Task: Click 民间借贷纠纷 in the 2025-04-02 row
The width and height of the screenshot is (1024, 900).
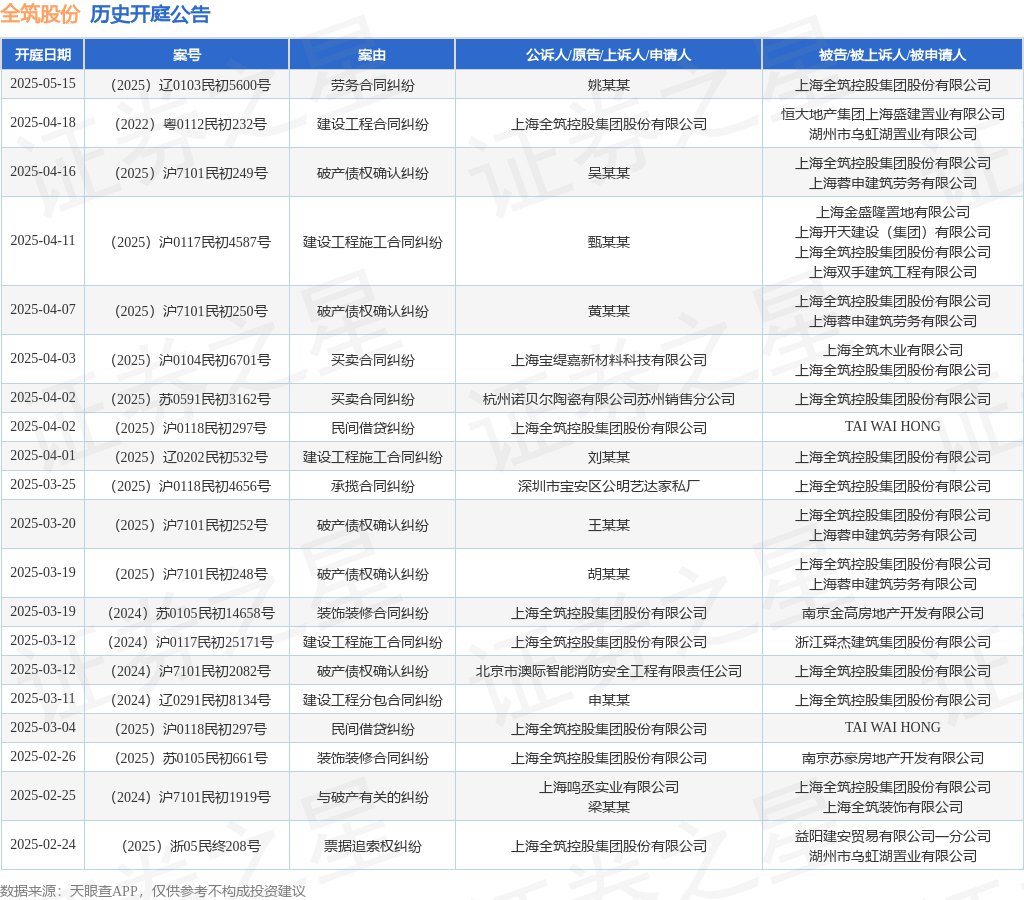Action: tap(372, 428)
